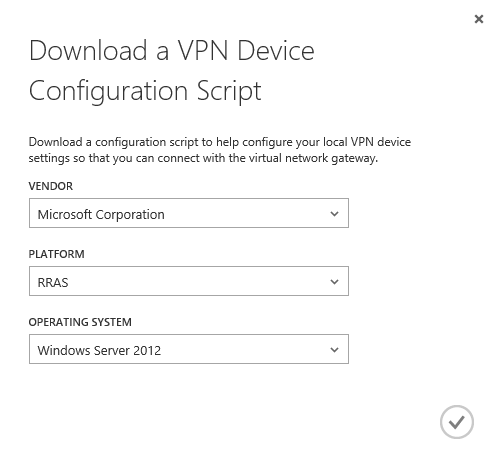Click the word 'VPN' in the dialog title
This screenshot has height=462, width=497.
click(203, 51)
